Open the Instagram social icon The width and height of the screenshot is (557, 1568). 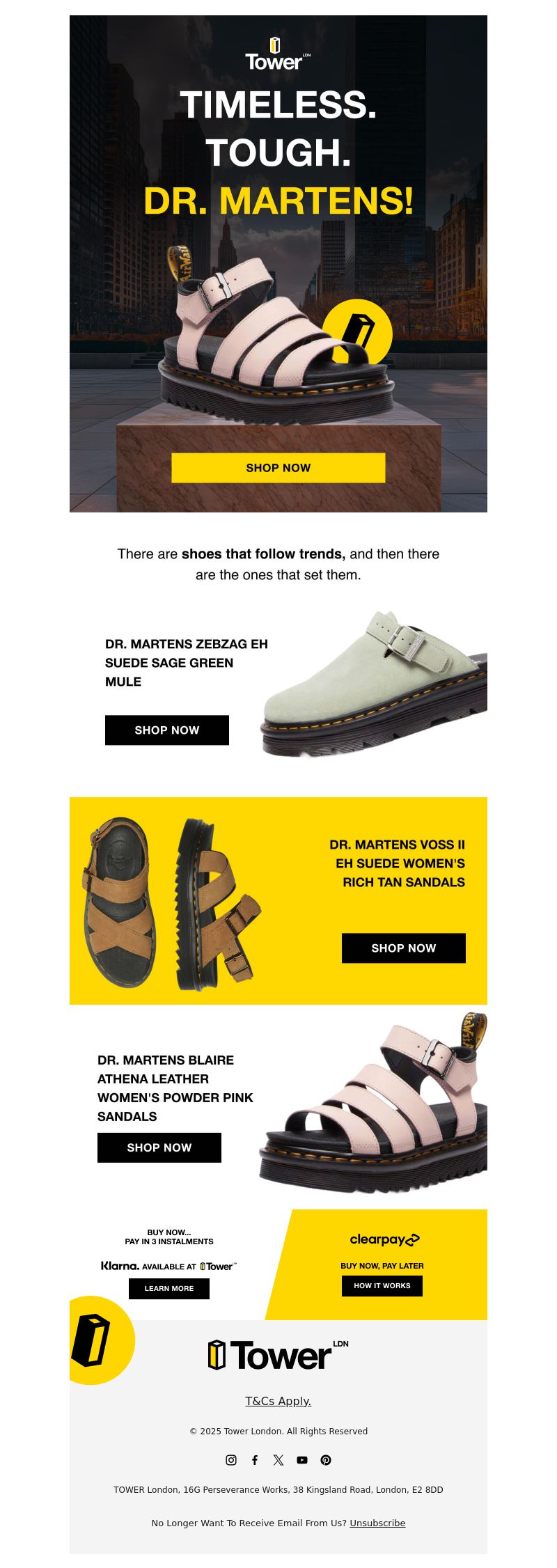pos(231,1460)
